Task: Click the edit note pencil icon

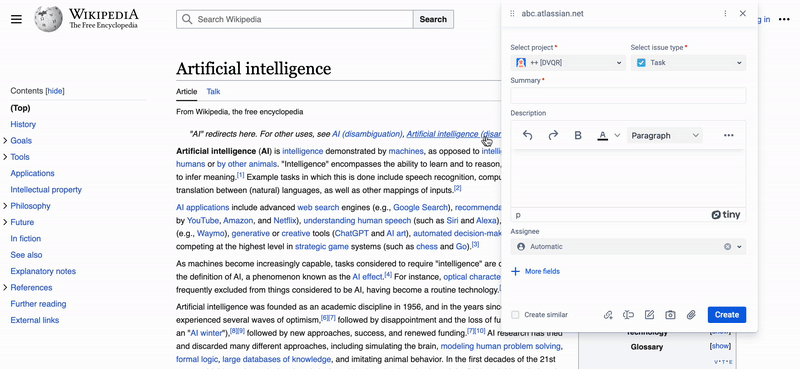Action: point(649,315)
